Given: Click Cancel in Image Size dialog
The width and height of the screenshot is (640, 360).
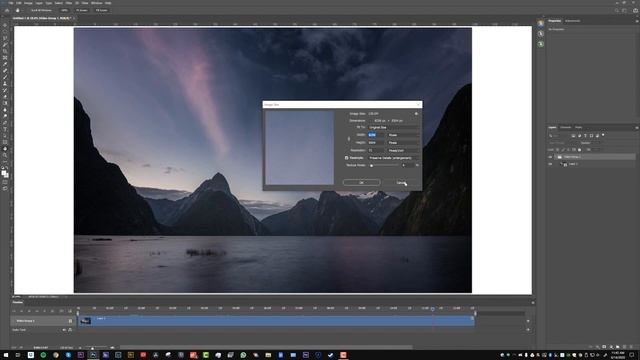Looking at the screenshot, I should (x=401, y=182).
